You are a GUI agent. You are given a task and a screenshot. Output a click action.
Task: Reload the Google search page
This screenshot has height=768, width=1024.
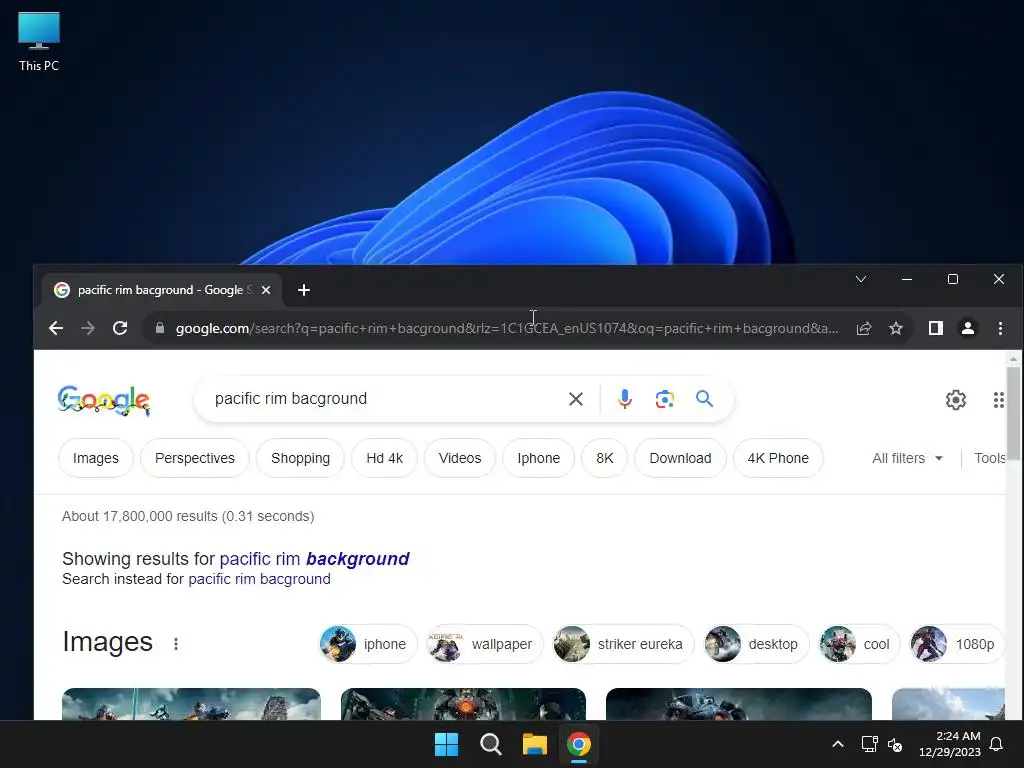pyautogui.click(x=120, y=328)
